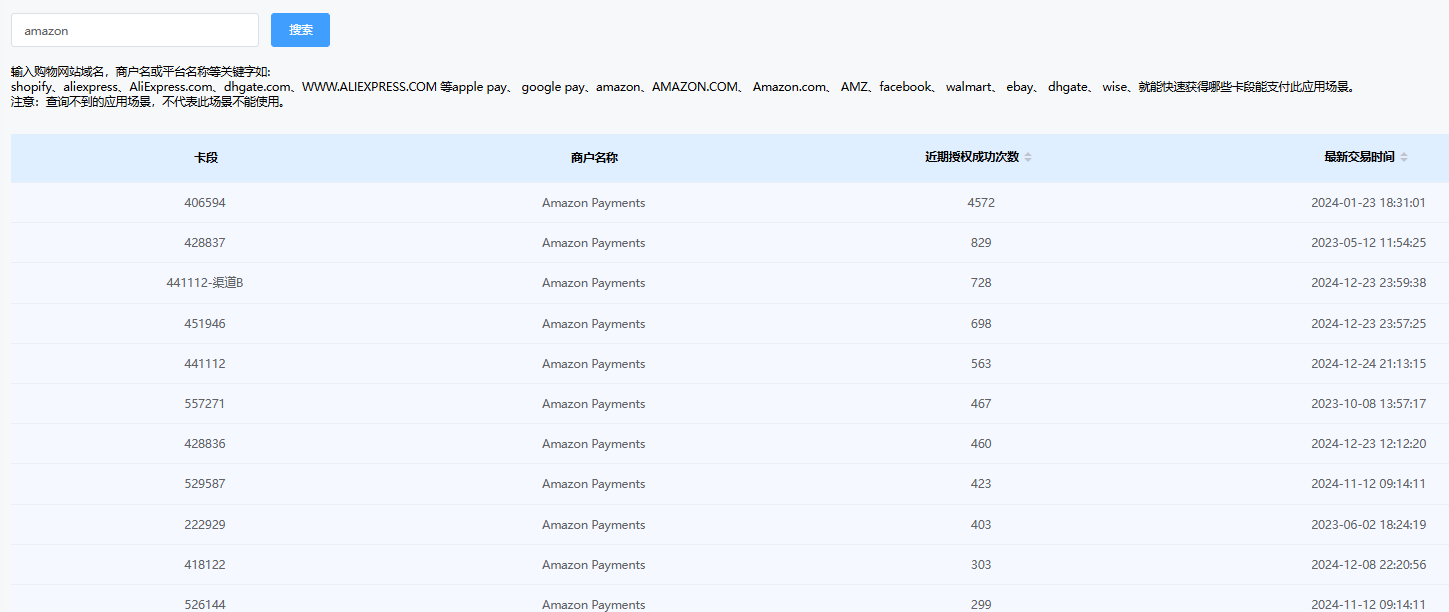This screenshot has height=612, width=1449.
Task: Click the sort icon beside 近期授权成功次数
Action: pyautogui.click(x=1028, y=158)
